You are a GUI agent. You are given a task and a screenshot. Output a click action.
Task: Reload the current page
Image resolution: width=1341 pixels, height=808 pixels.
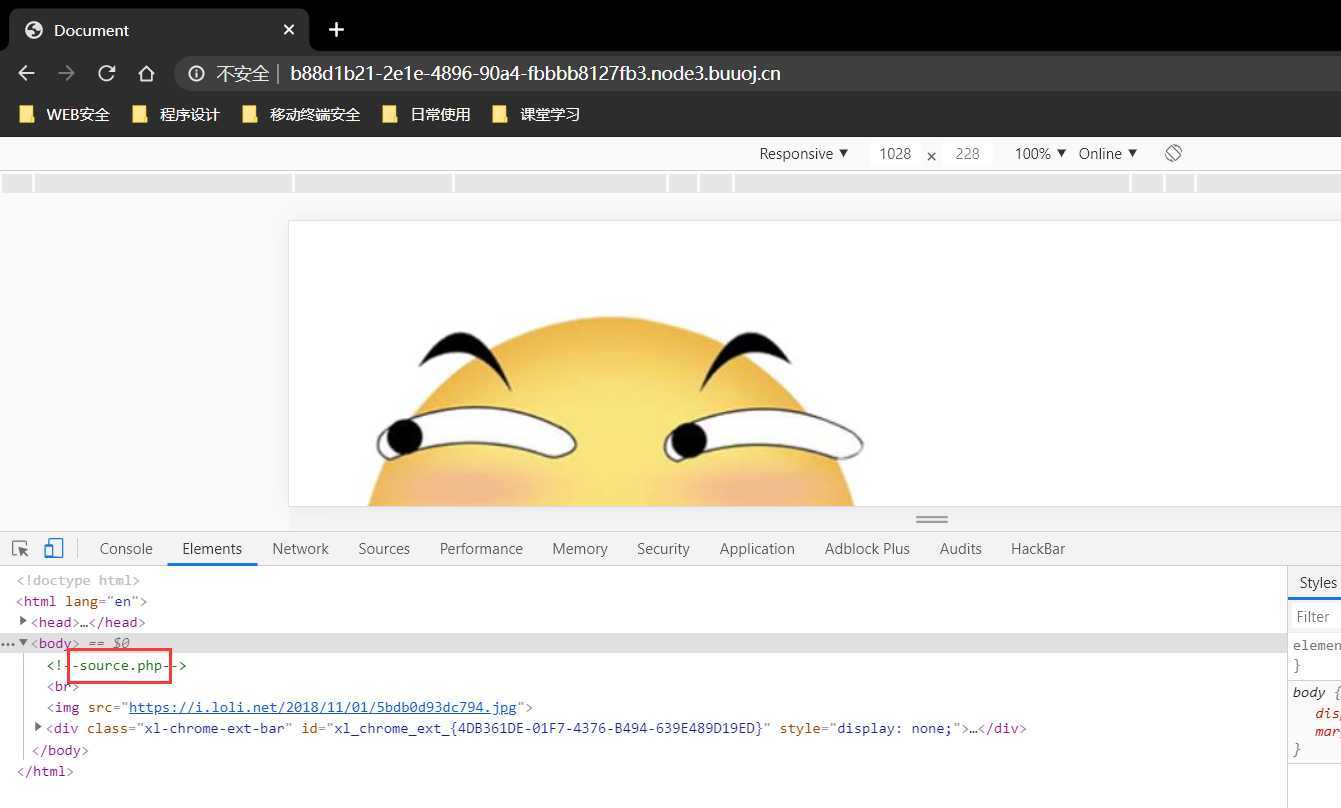click(x=106, y=73)
